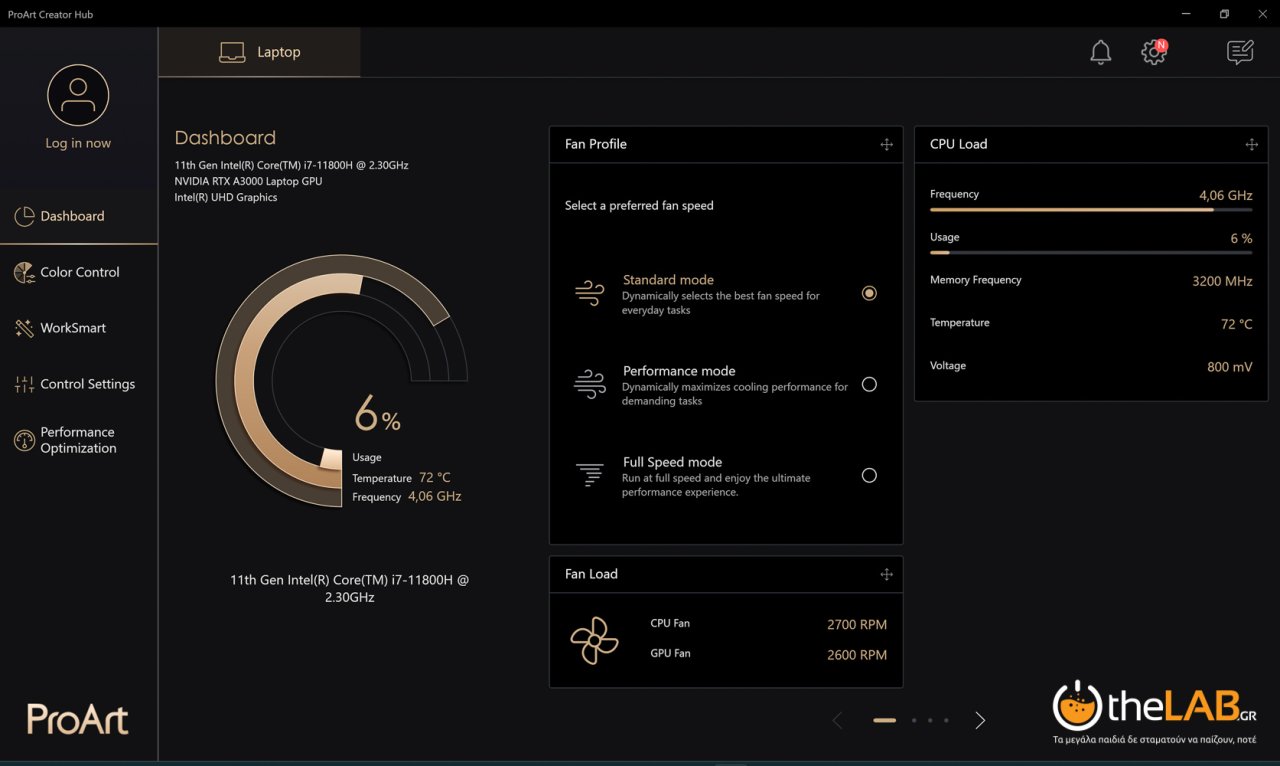This screenshot has height=766, width=1280.
Task: Click the fan icon in Fan Load
Action: tap(595, 638)
